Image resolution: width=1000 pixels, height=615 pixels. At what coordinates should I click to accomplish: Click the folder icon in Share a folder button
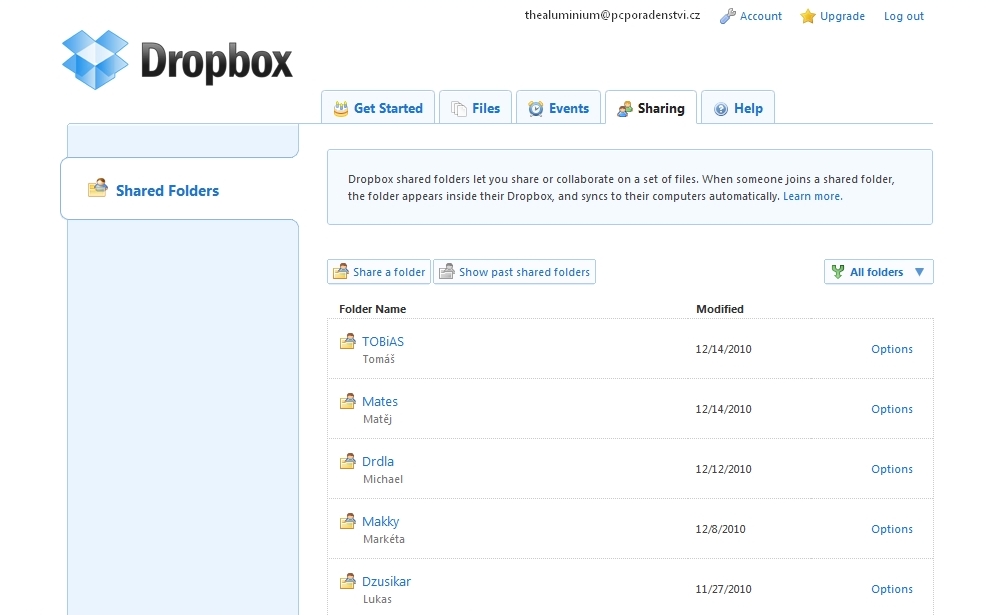click(x=341, y=271)
